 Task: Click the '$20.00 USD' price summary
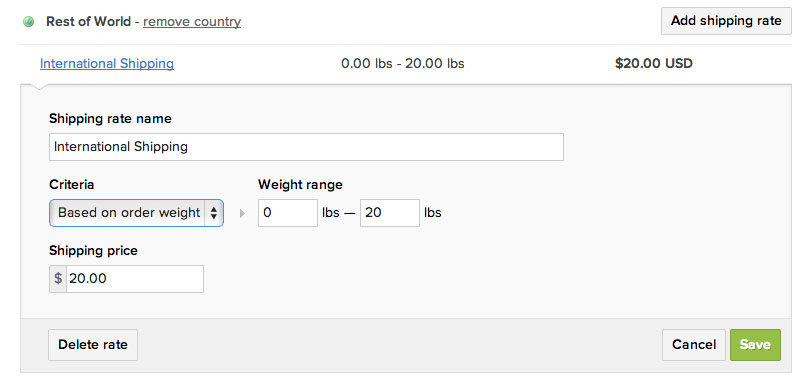click(654, 64)
